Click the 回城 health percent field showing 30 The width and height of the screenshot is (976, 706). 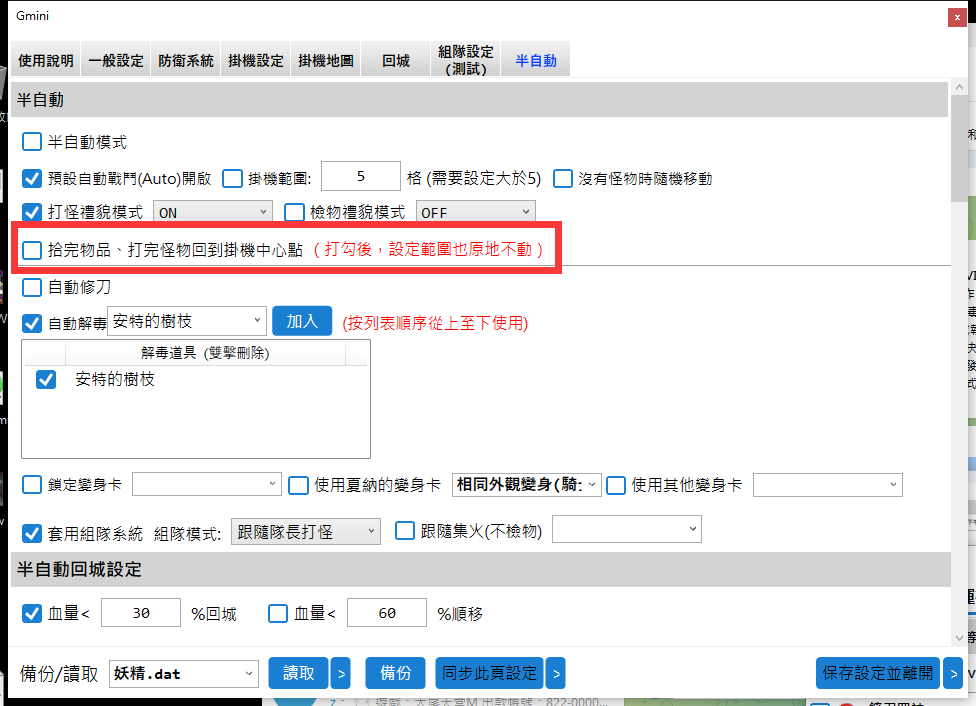coord(141,613)
